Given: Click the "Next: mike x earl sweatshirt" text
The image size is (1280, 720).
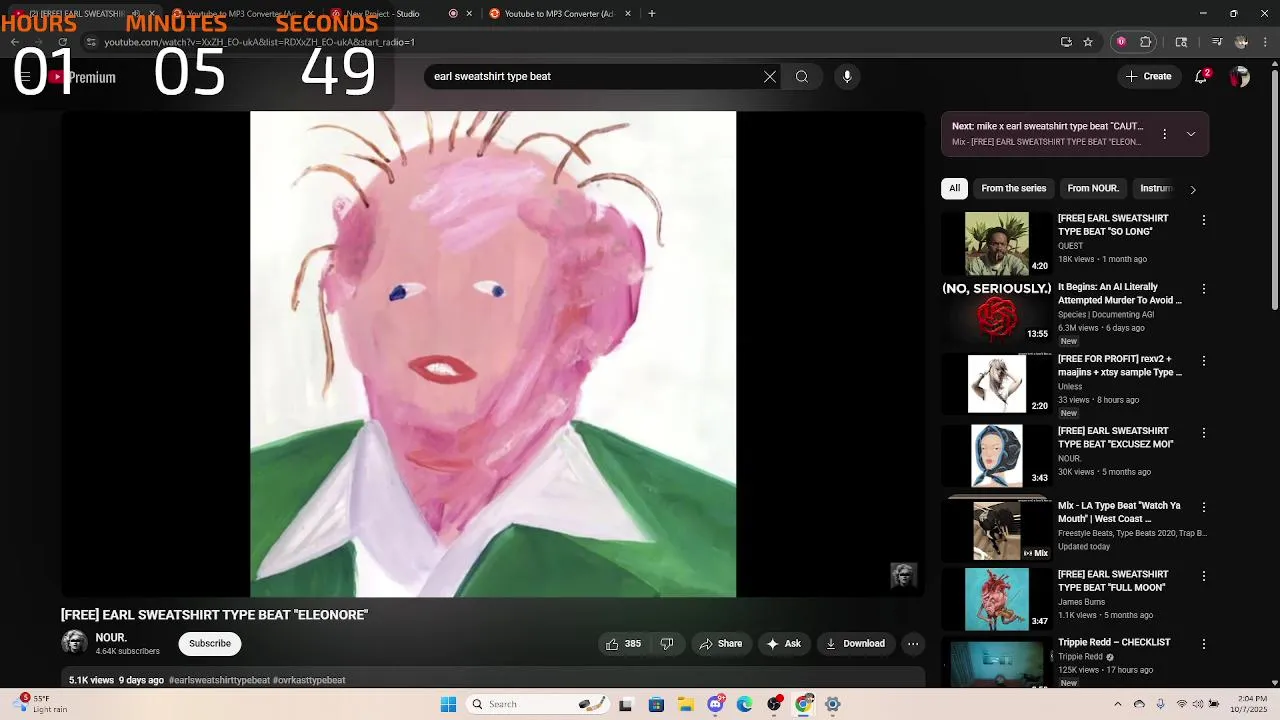Looking at the screenshot, I should pyautogui.click(x=1047, y=127).
